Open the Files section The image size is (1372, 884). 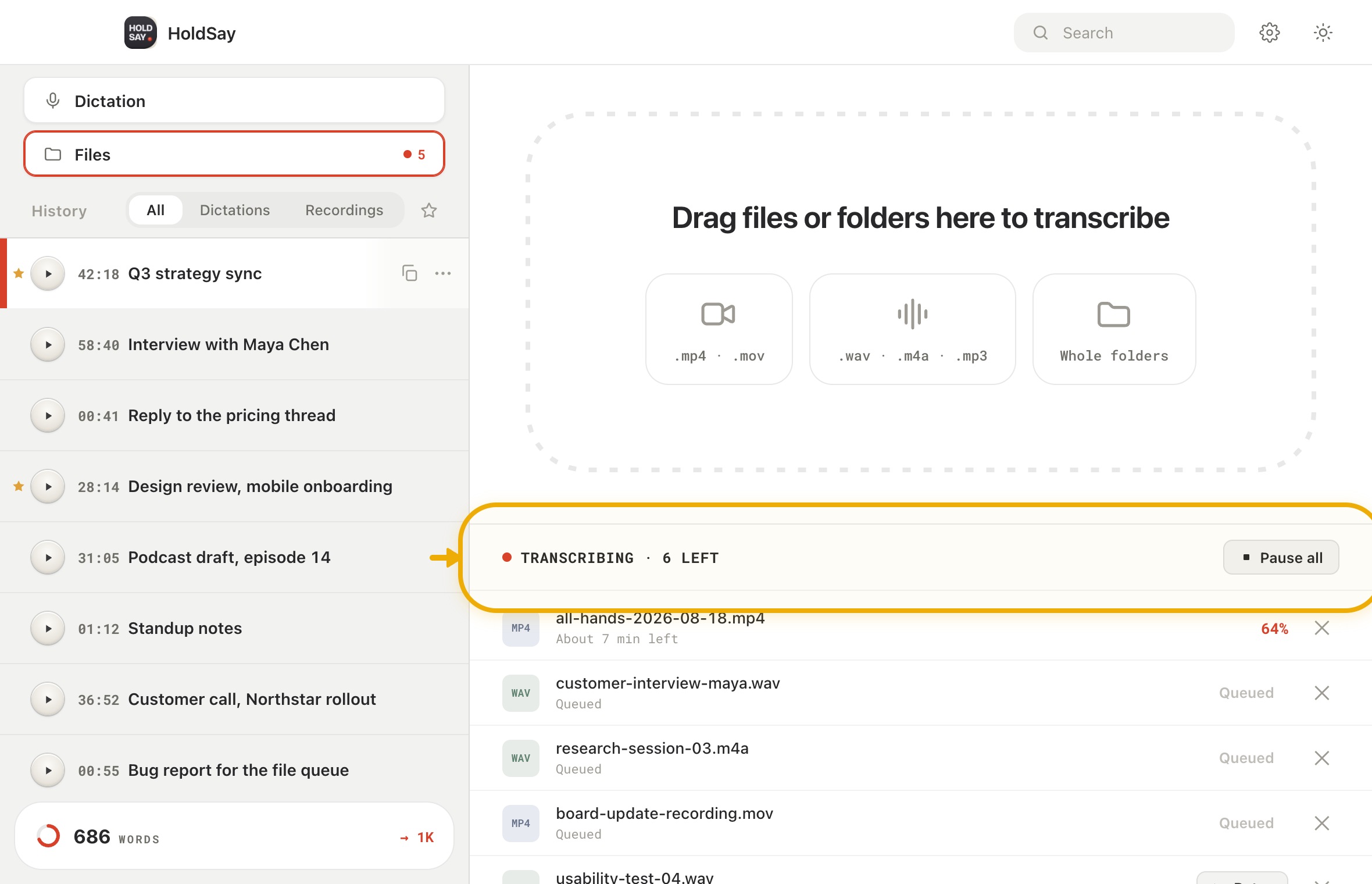pyautogui.click(x=234, y=154)
